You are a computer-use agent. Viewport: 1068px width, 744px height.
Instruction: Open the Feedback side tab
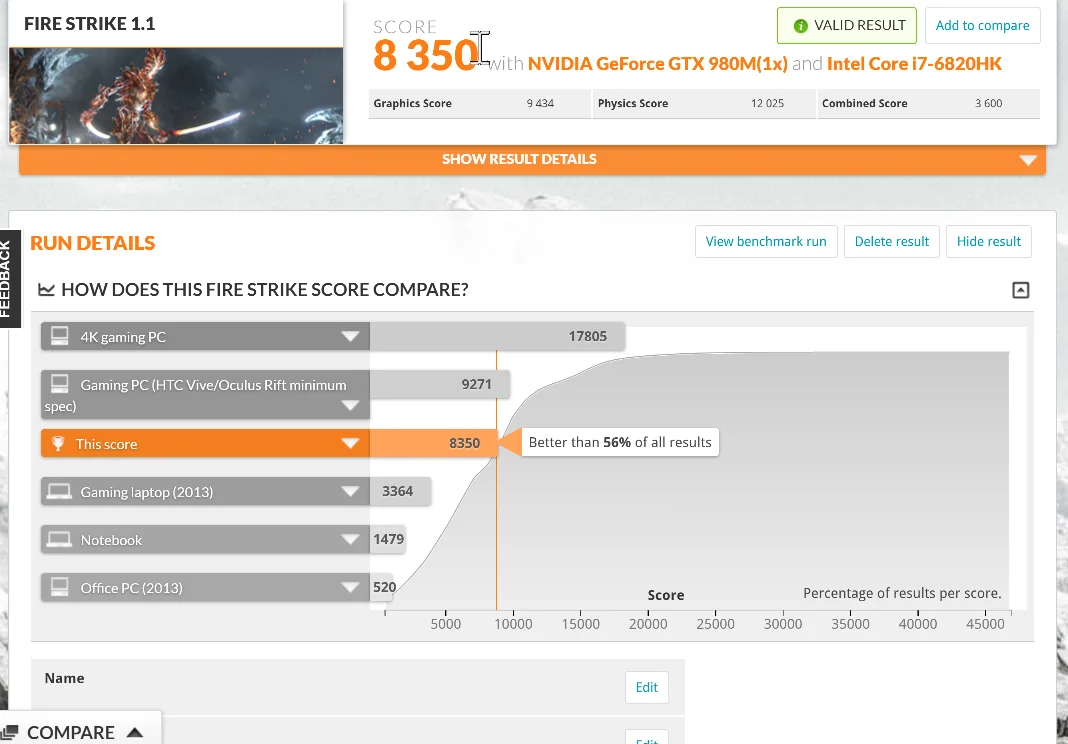[x=10, y=279]
